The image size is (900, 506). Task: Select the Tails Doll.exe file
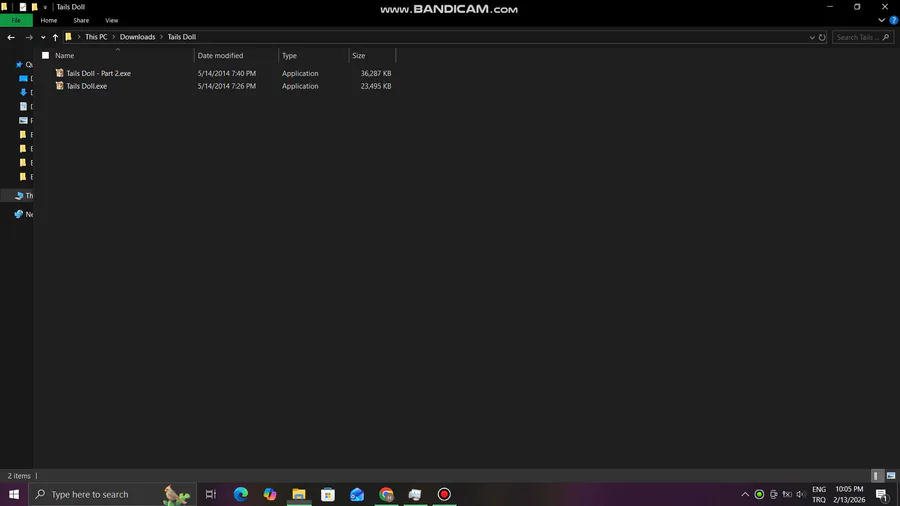pos(86,86)
